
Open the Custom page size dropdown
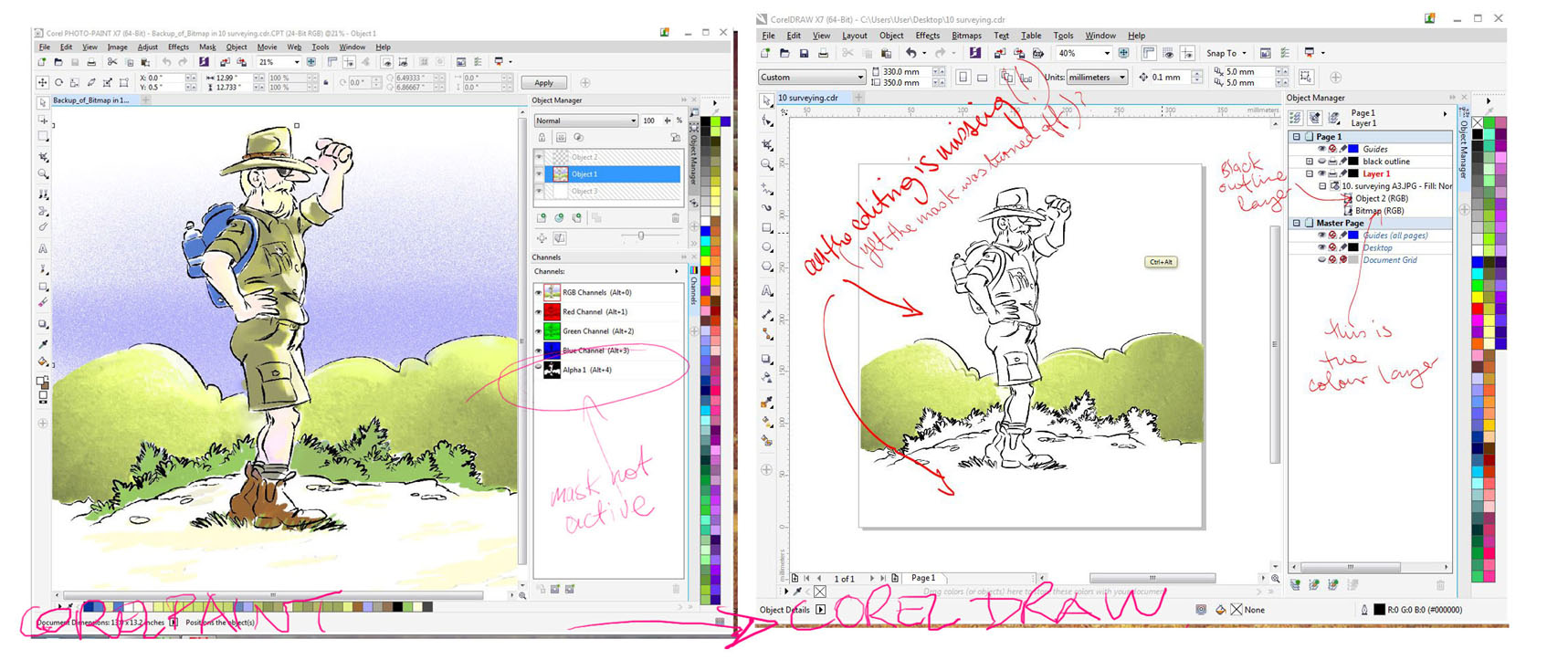812,78
